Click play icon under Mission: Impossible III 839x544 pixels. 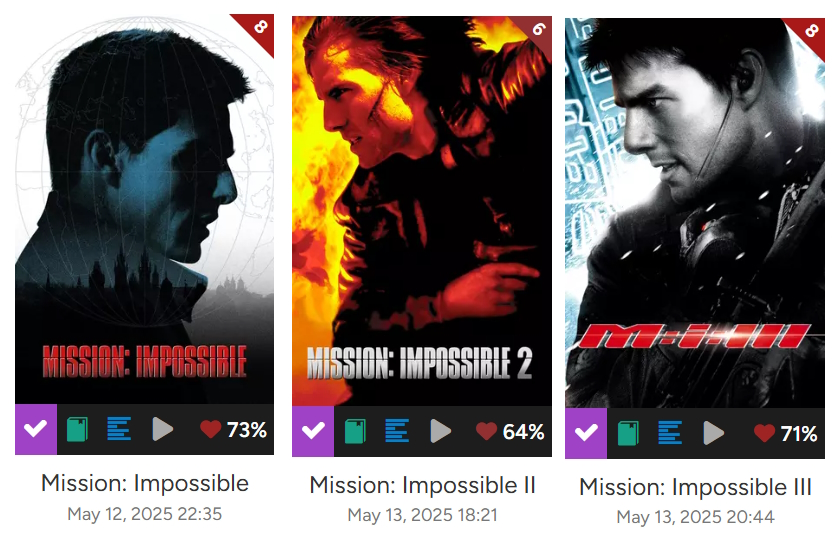[x=713, y=433]
